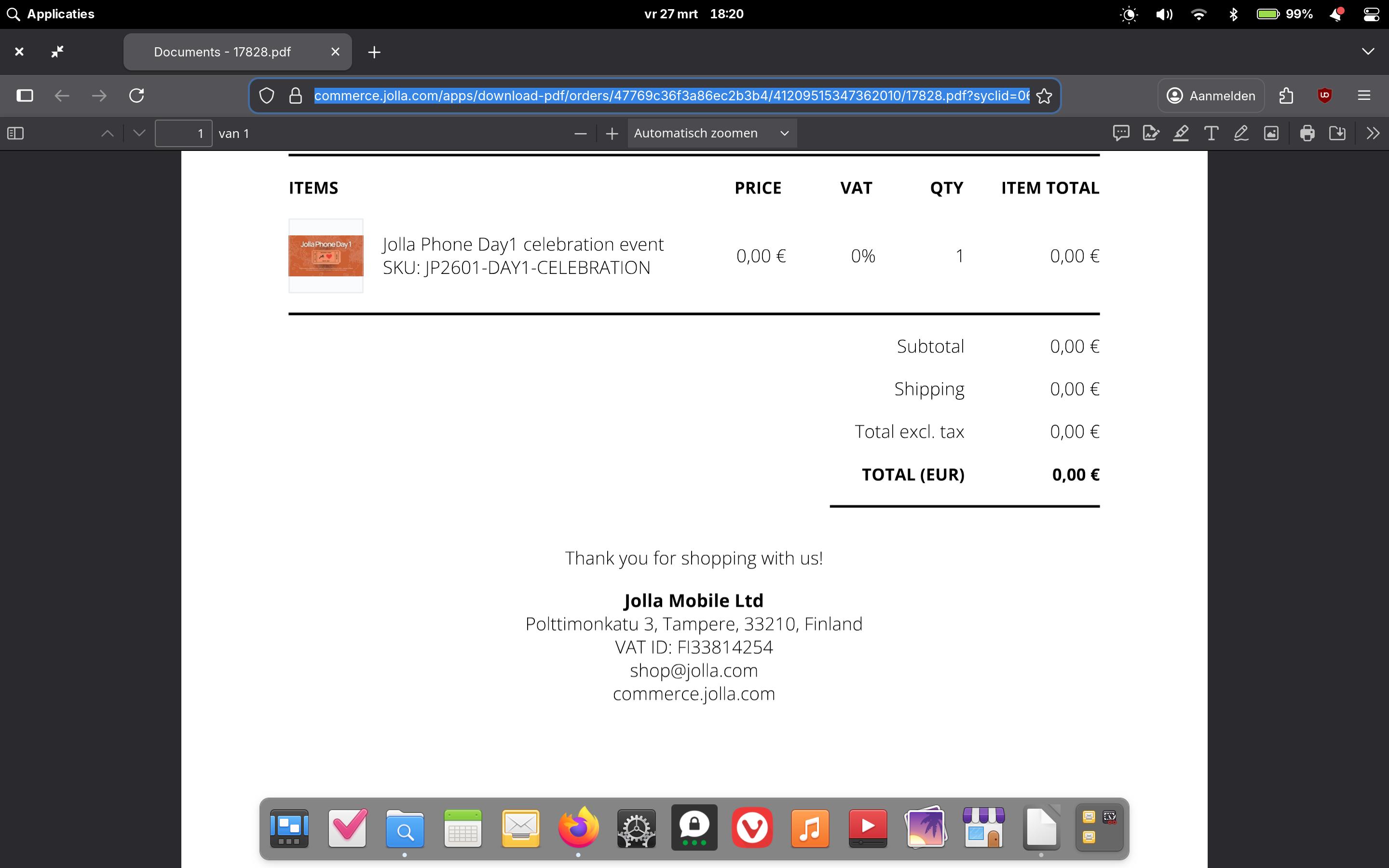
Task: Click the PDF print icon
Action: click(x=1307, y=133)
